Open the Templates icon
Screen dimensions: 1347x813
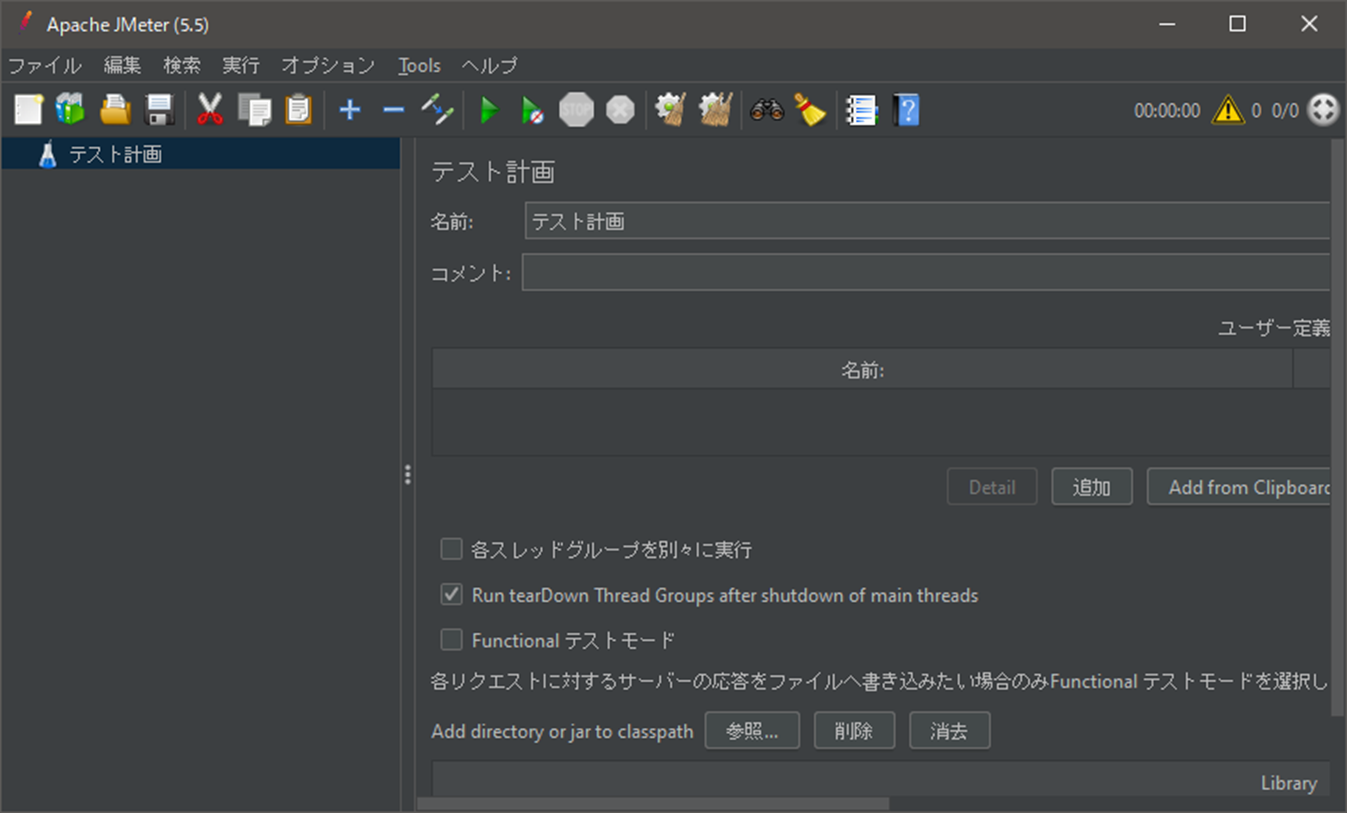point(69,110)
